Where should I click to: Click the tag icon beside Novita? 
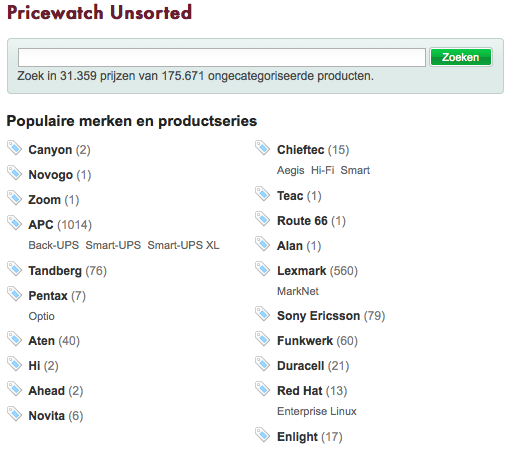(x=15, y=414)
